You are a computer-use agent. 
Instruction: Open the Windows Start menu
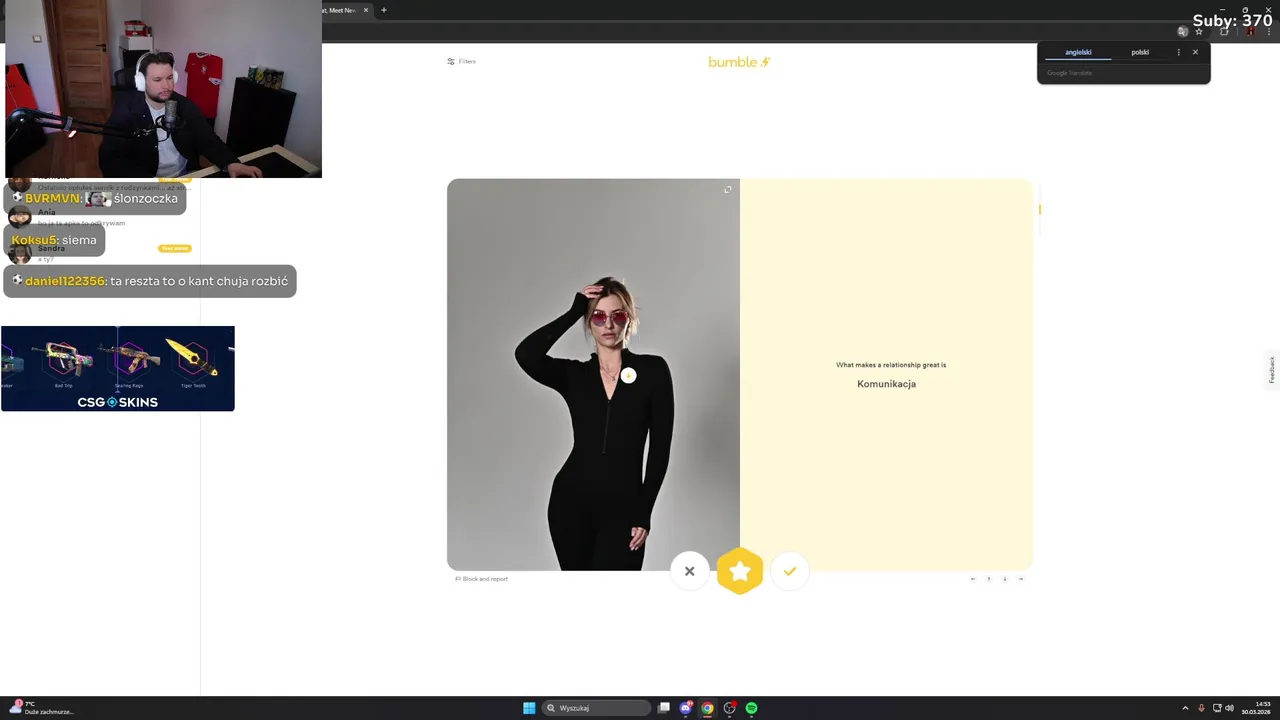point(529,708)
